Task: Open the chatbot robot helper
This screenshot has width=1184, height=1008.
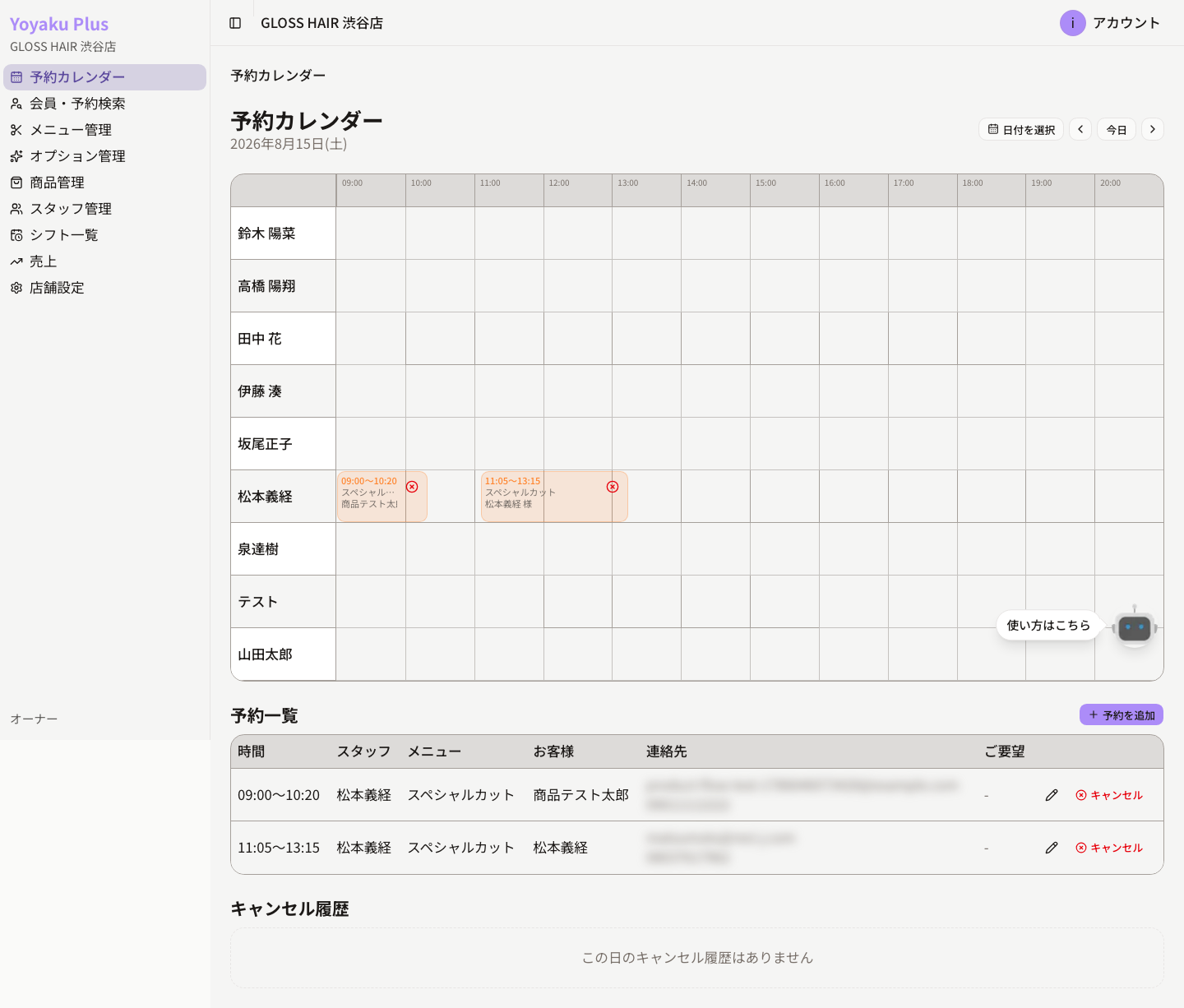Action: [x=1135, y=628]
